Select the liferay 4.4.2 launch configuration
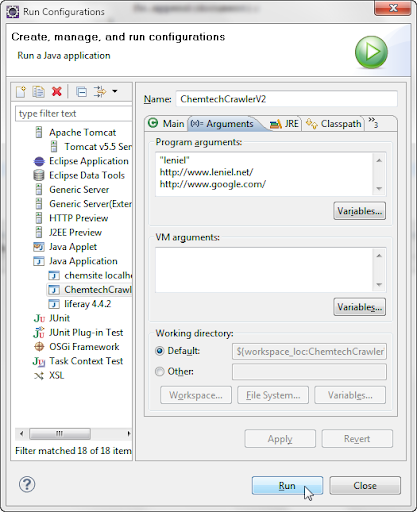Screen dimensions: 417x512 coord(80,304)
